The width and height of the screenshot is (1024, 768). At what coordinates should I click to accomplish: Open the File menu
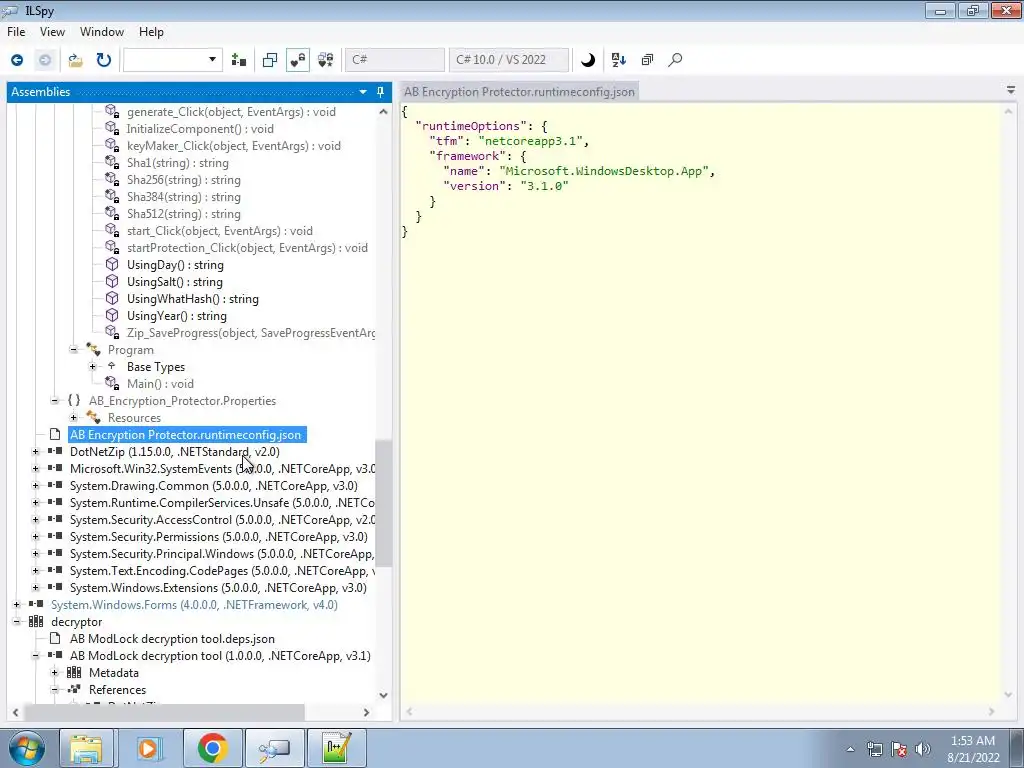coord(16,32)
